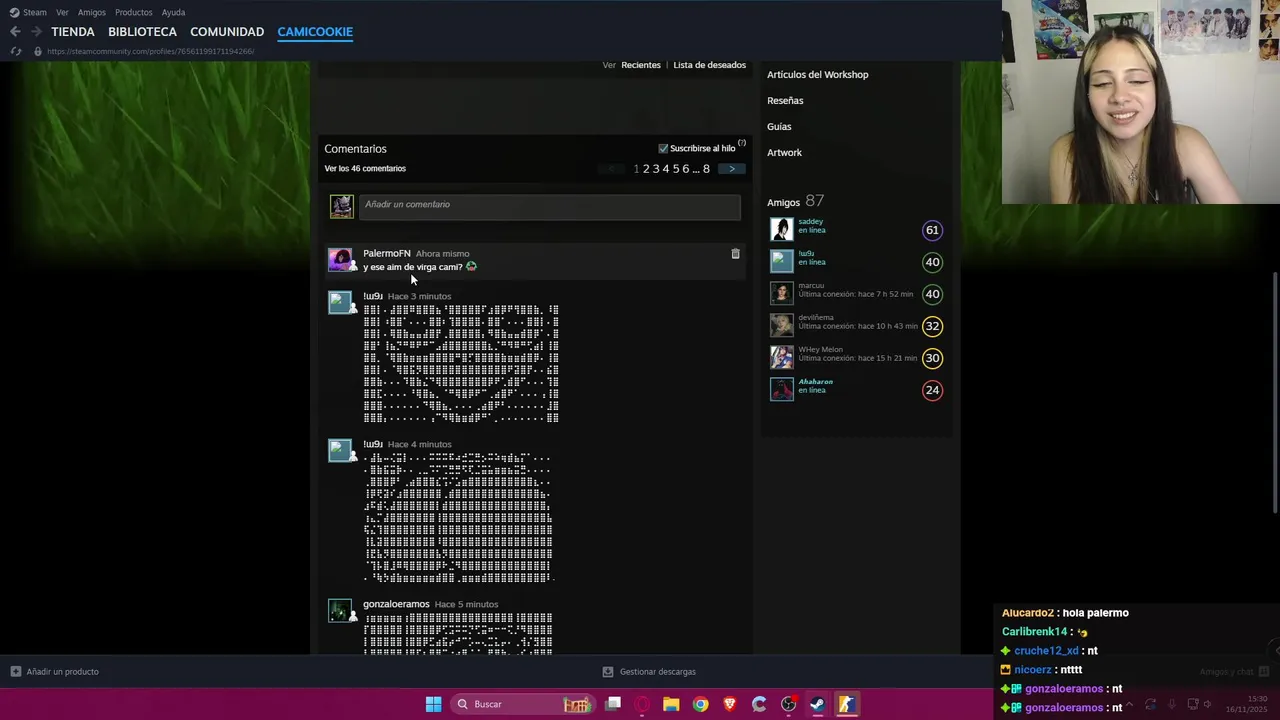Go back with the Steam back arrow
This screenshot has height=720, width=1280.
click(x=15, y=32)
